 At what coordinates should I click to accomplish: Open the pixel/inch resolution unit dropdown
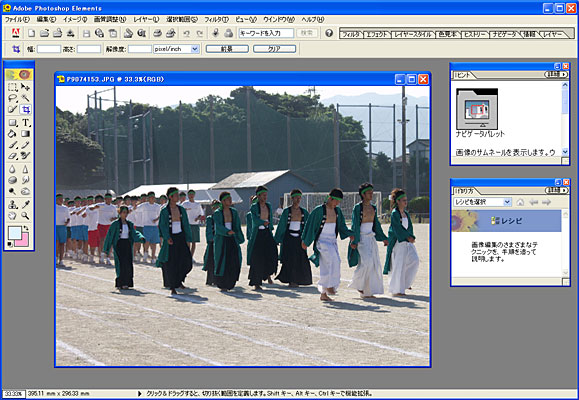click(195, 49)
